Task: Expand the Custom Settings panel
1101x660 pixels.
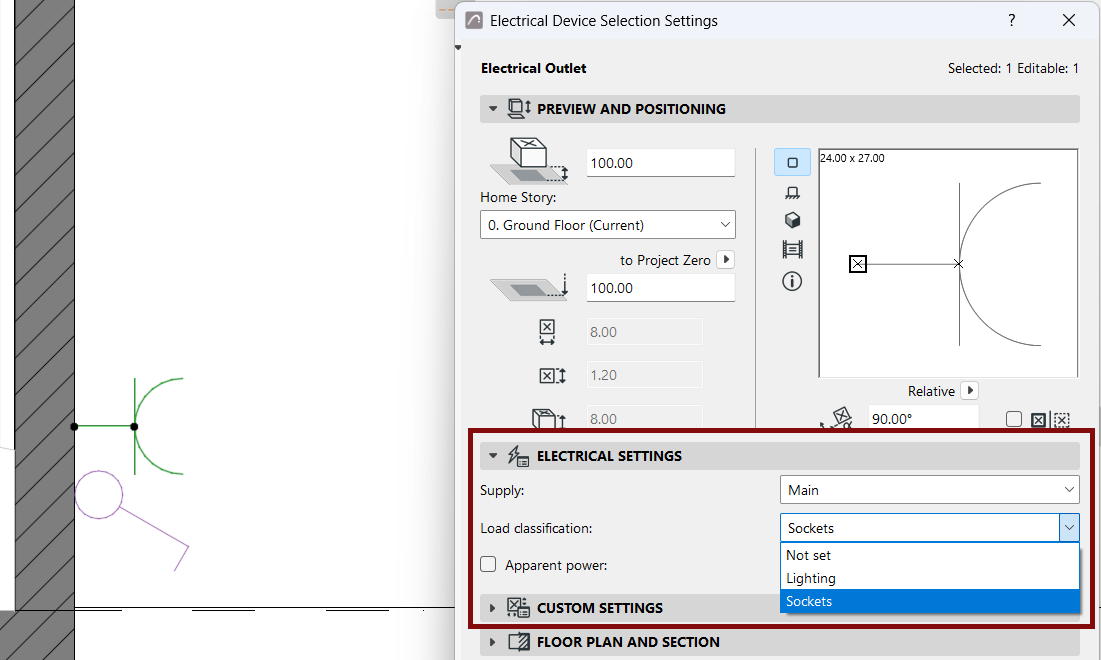Action: click(492, 608)
